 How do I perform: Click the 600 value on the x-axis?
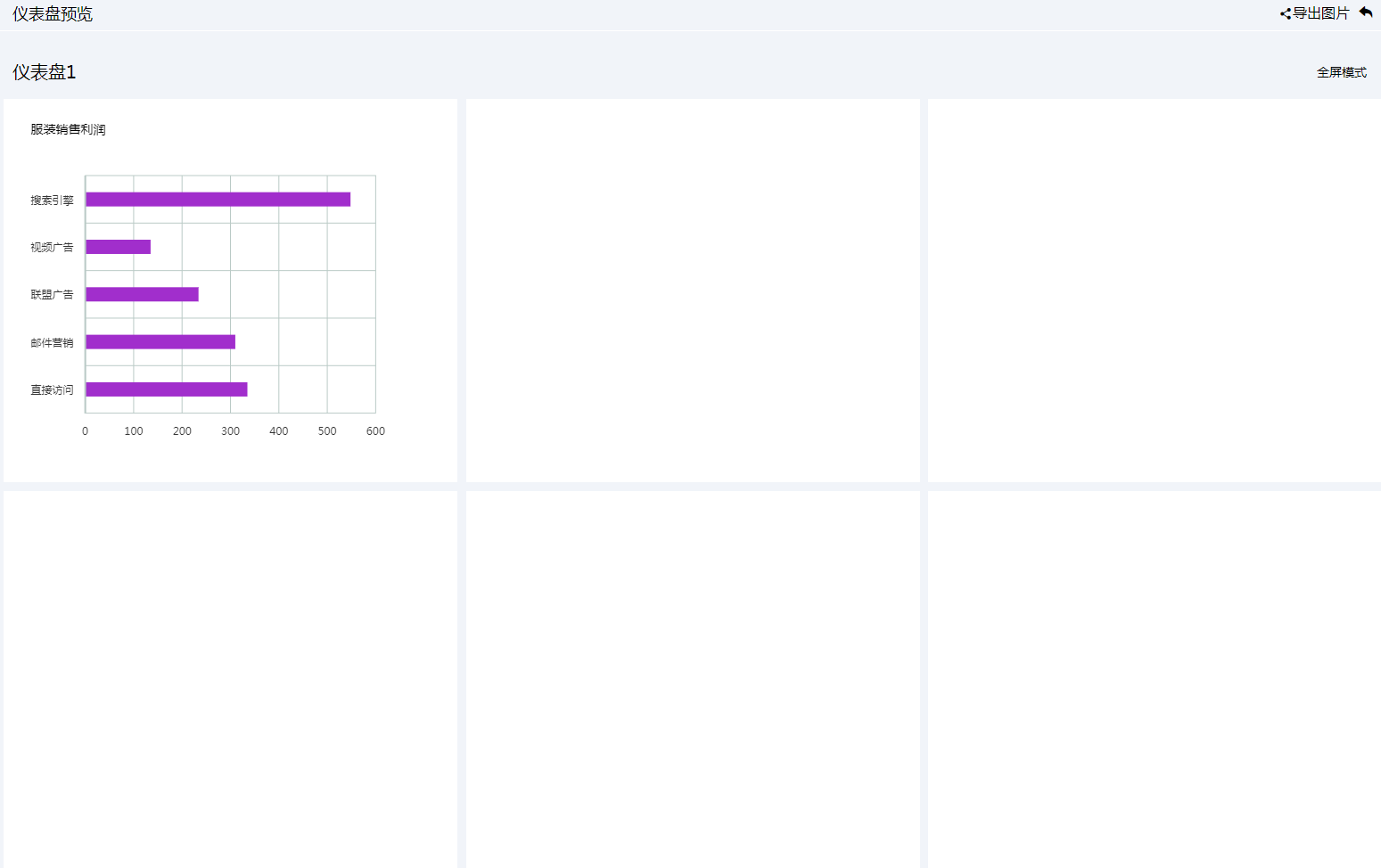pyautogui.click(x=375, y=431)
